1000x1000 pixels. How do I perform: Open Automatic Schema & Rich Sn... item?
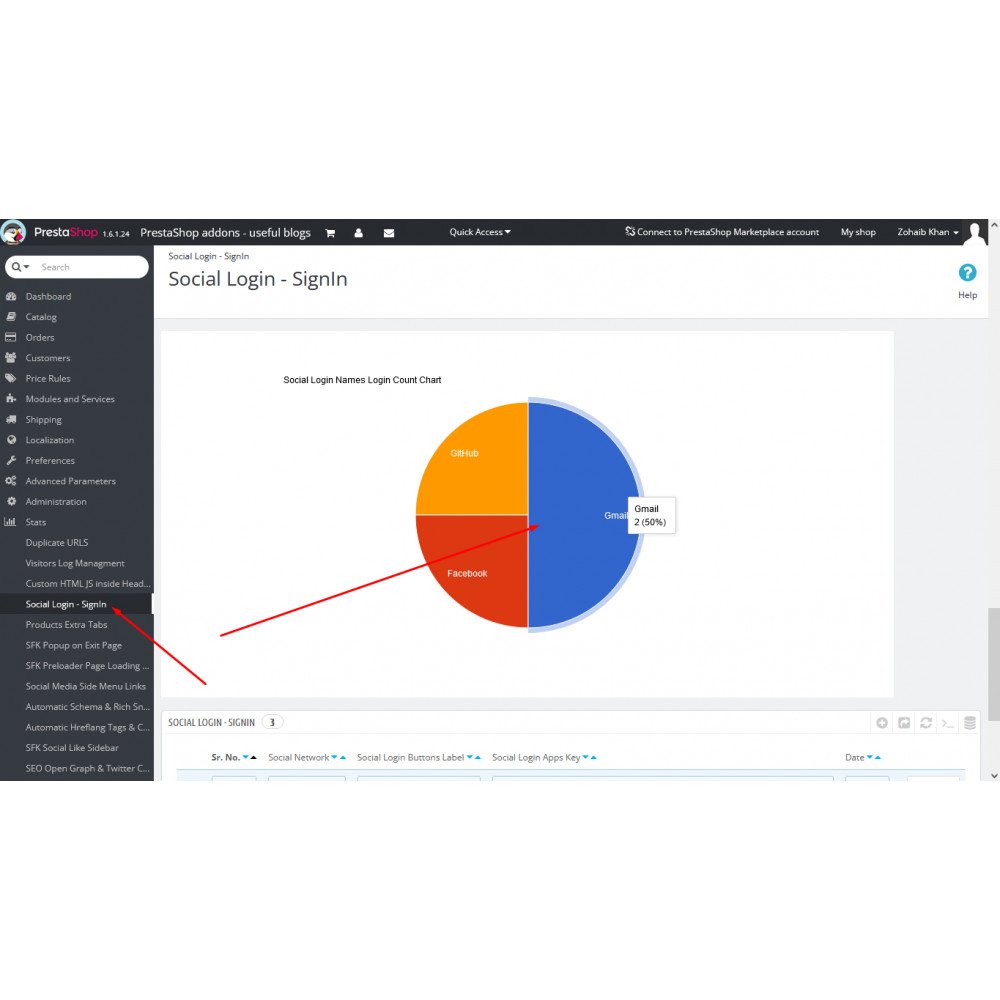[87, 707]
